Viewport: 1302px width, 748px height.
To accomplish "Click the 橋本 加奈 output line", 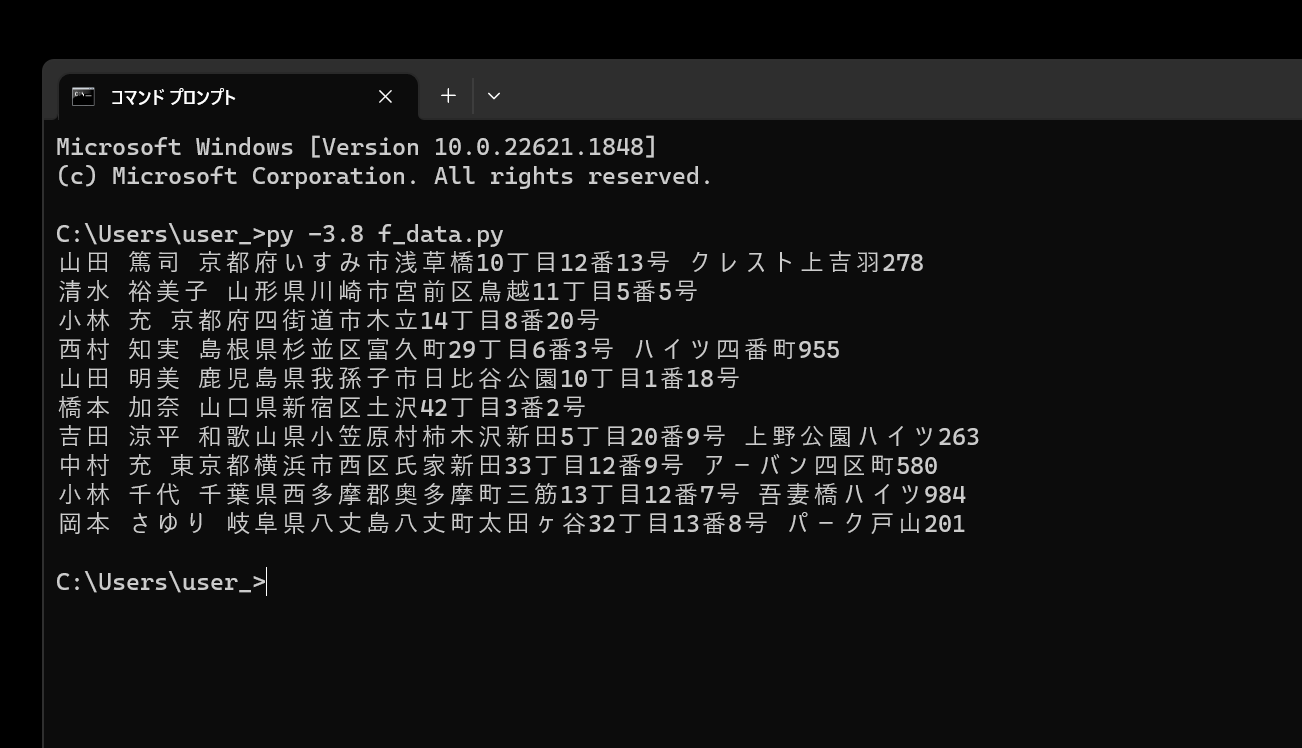I will pyautogui.click(x=321, y=408).
